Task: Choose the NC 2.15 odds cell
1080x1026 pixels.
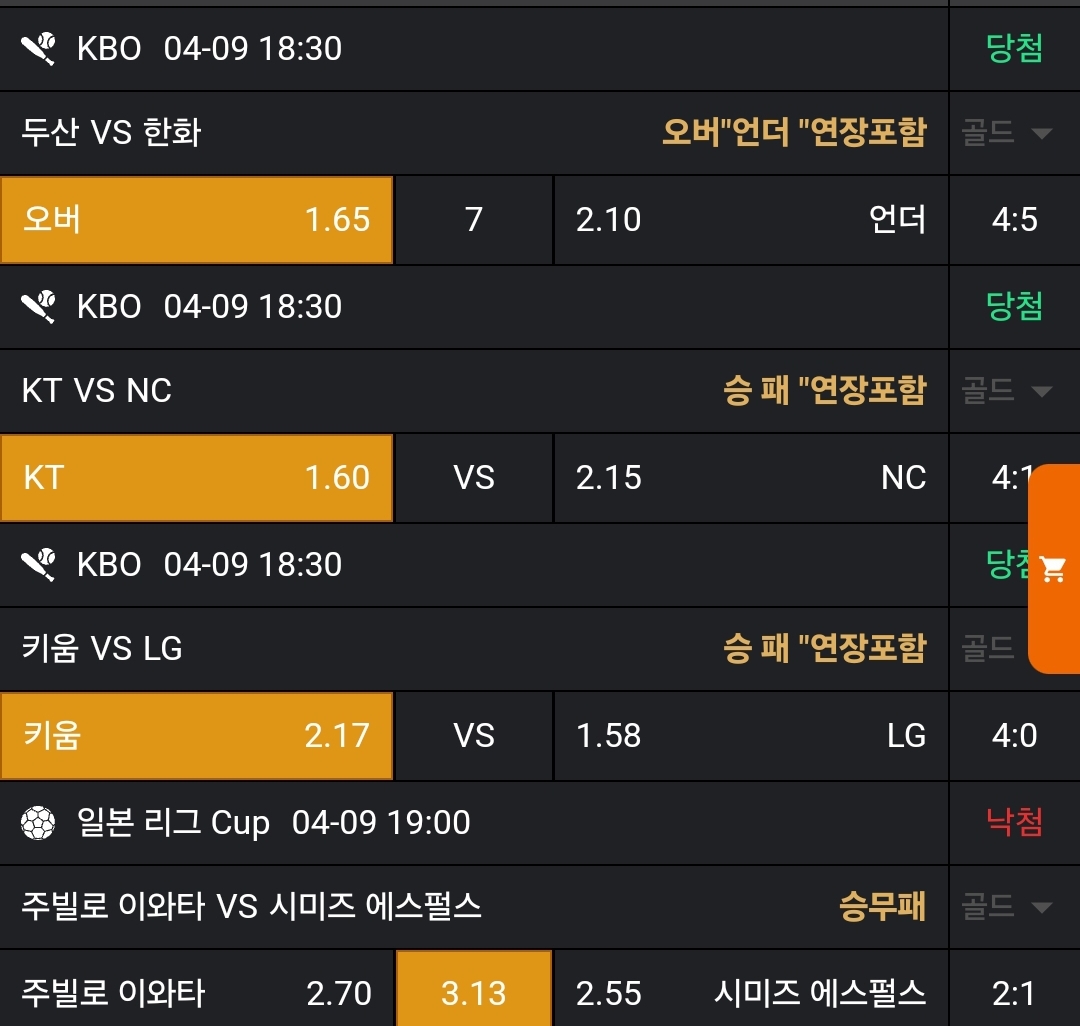Action: pyautogui.click(x=750, y=478)
